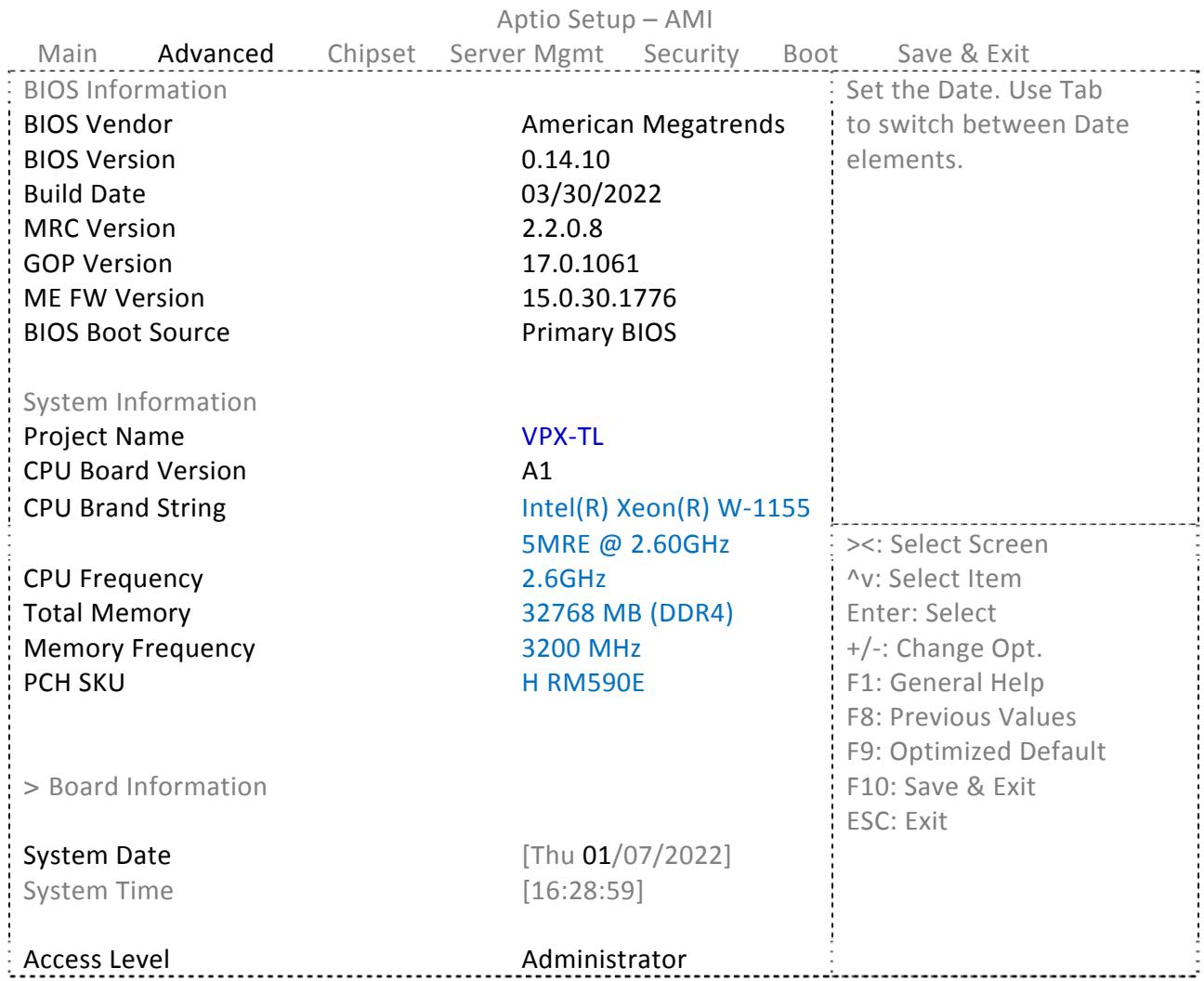The width and height of the screenshot is (1204, 981).
Task: Open the Security tab
Action: 691,54
